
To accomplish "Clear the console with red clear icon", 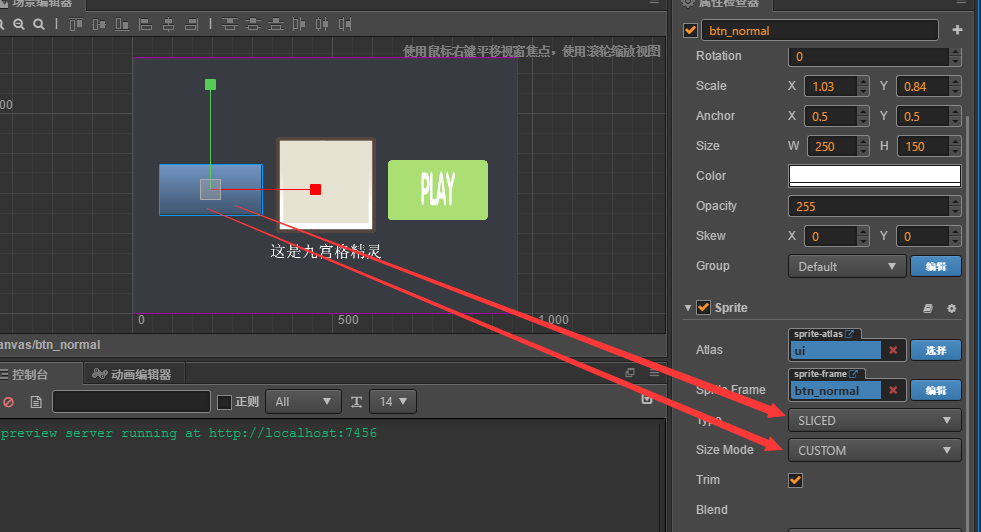I will [9, 402].
